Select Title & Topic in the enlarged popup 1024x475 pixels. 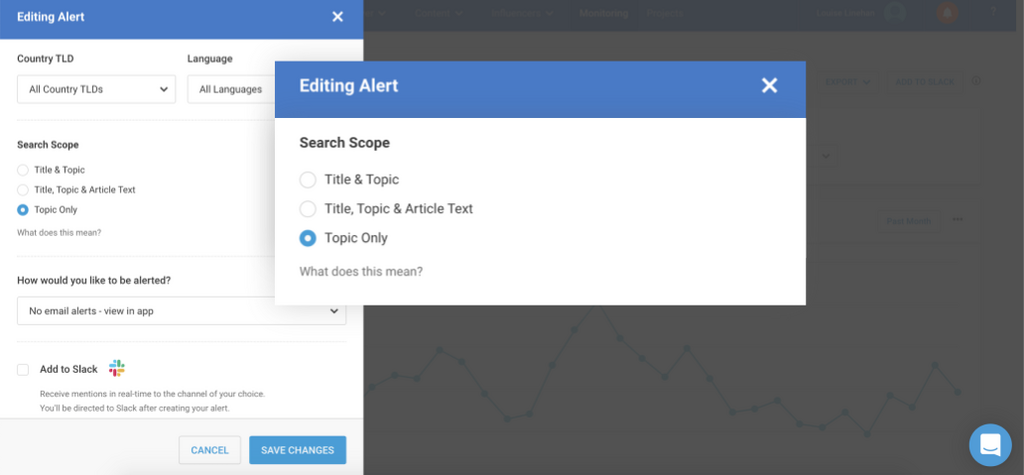click(x=308, y=180)
